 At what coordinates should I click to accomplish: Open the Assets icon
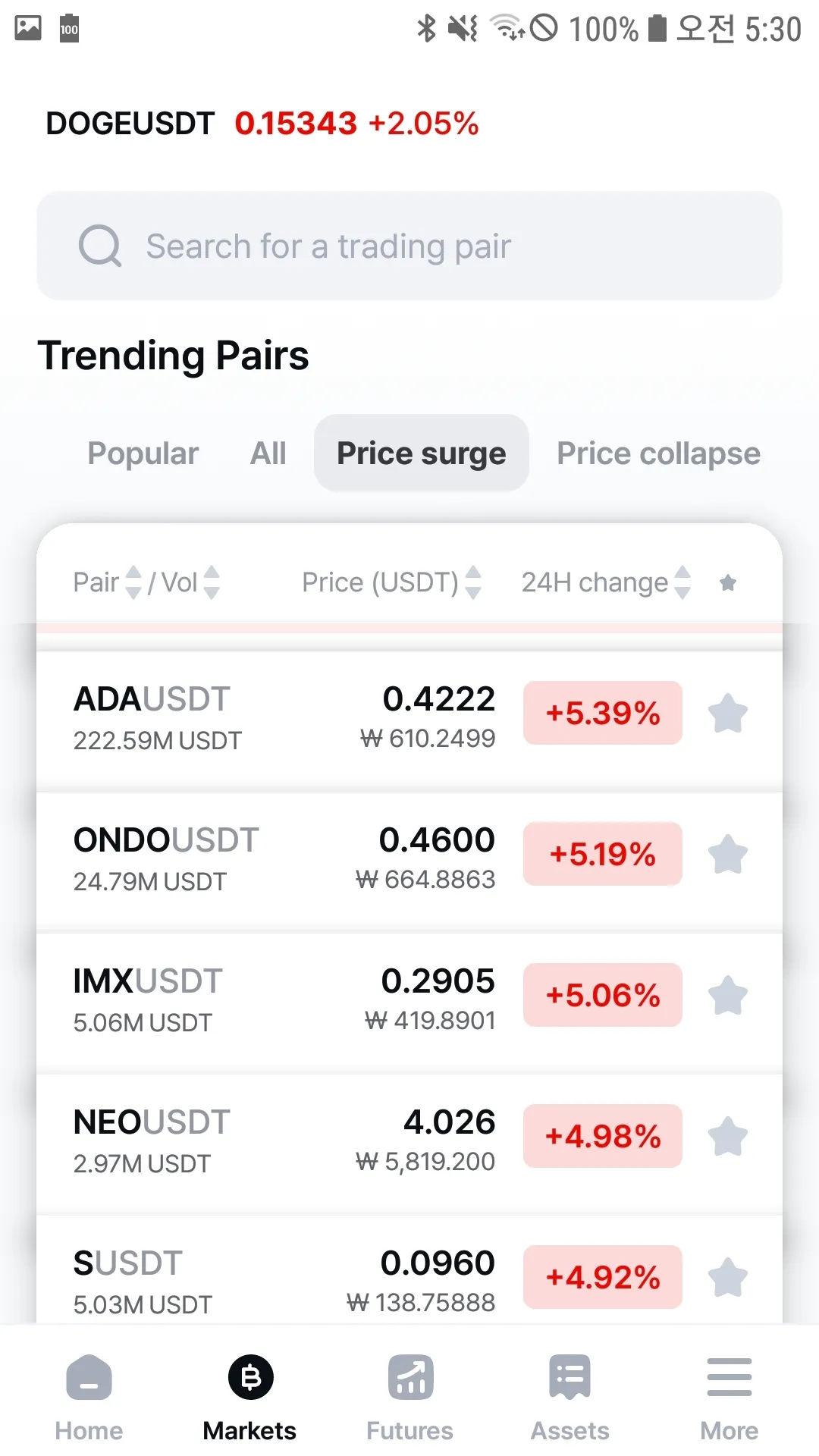coord(570,1377)
